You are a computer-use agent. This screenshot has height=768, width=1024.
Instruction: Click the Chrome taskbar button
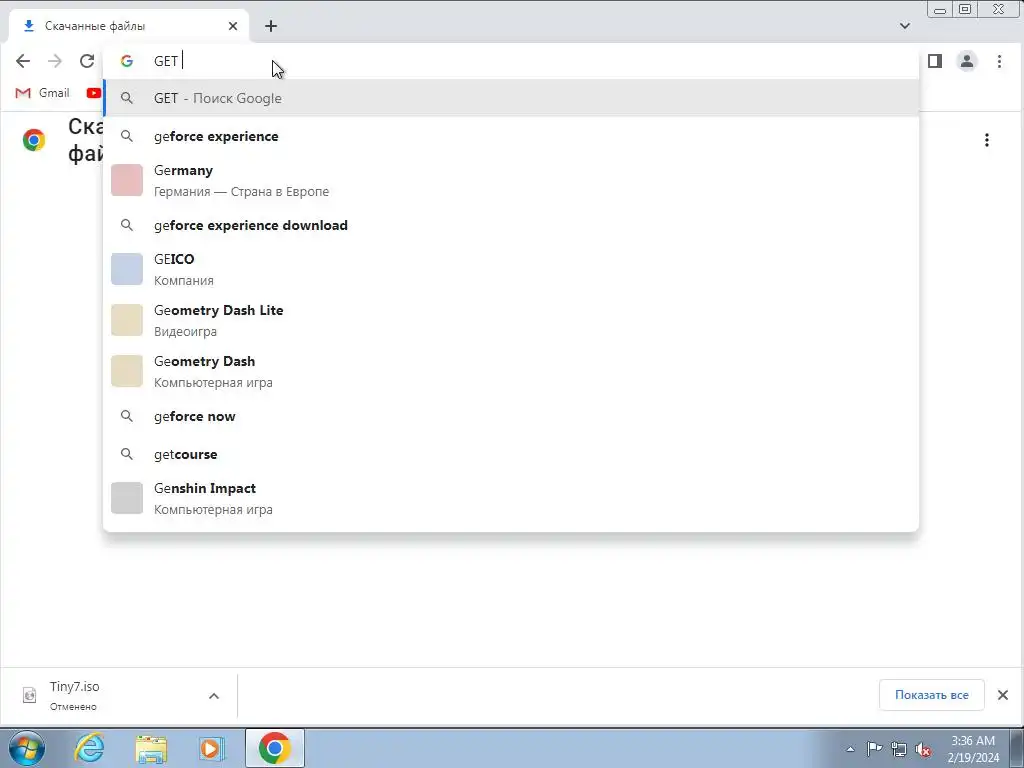tap(275, 748)
